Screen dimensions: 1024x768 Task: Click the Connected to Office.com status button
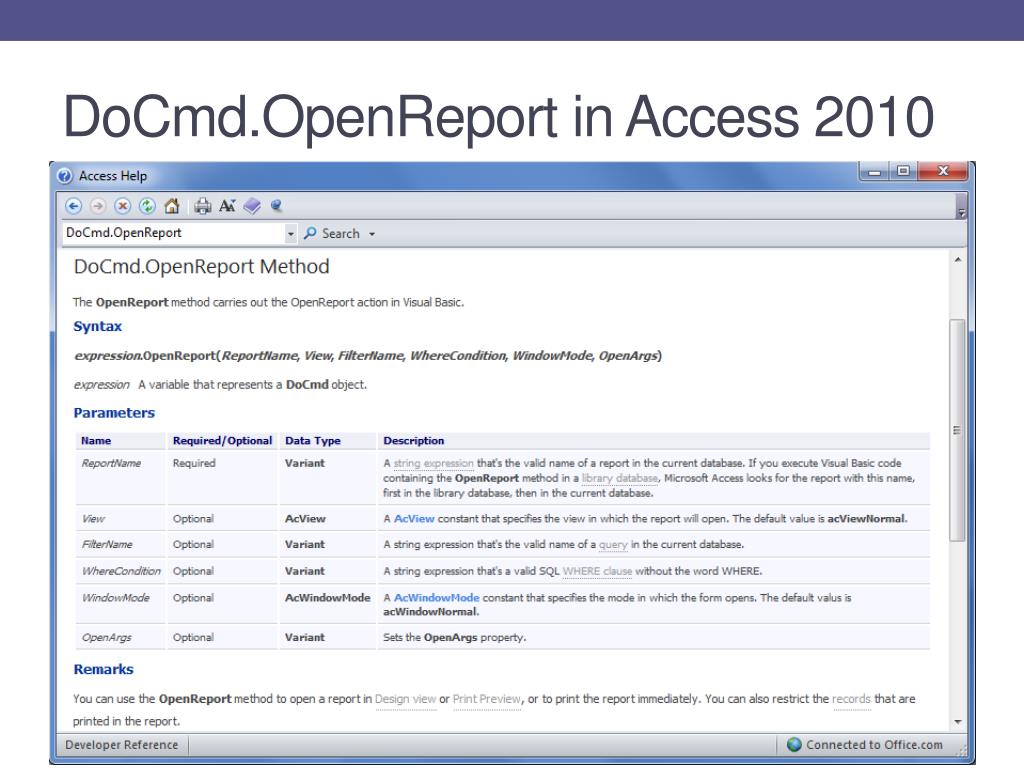tap(865, 744)
